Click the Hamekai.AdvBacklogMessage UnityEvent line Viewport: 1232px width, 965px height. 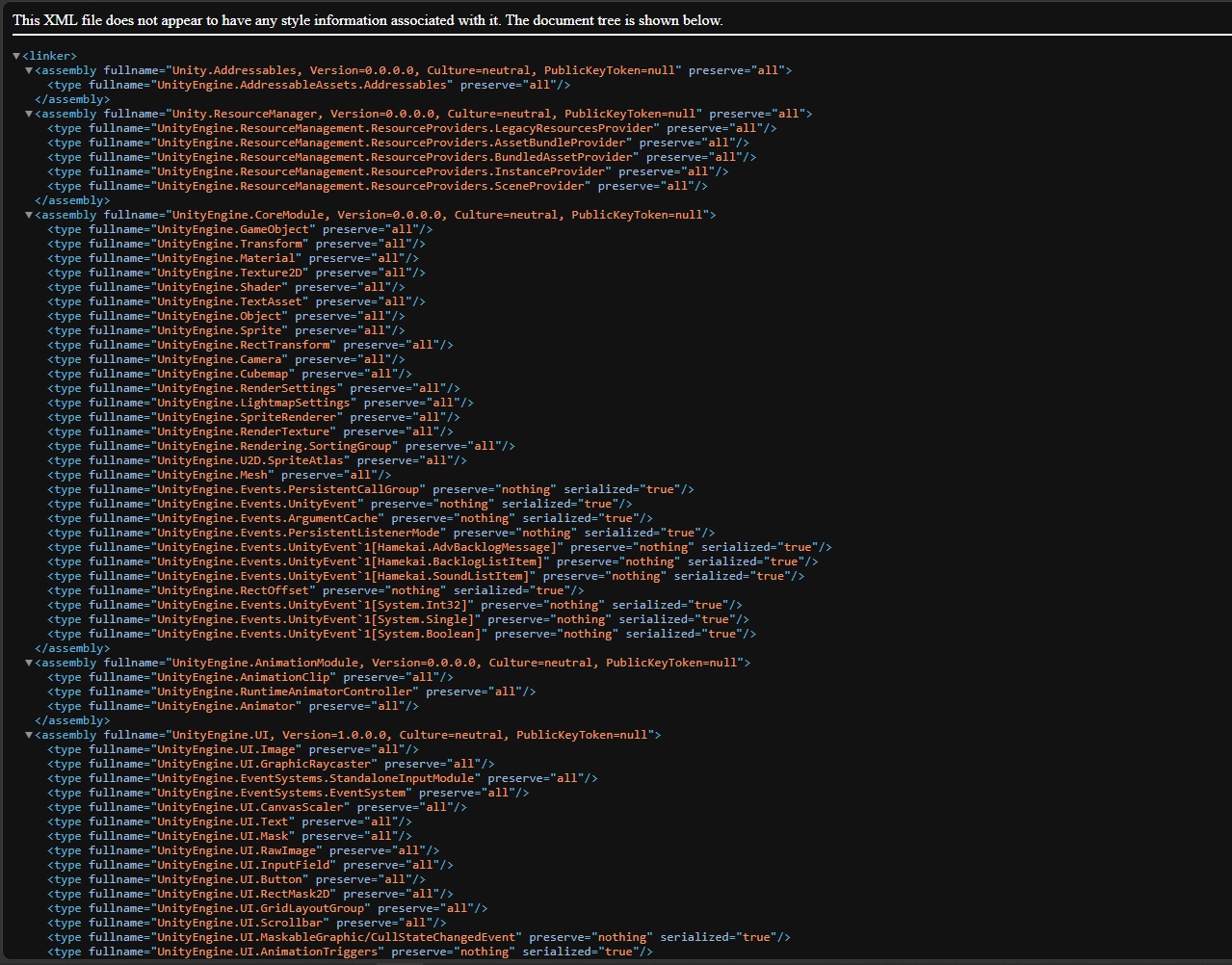(440, 547)
